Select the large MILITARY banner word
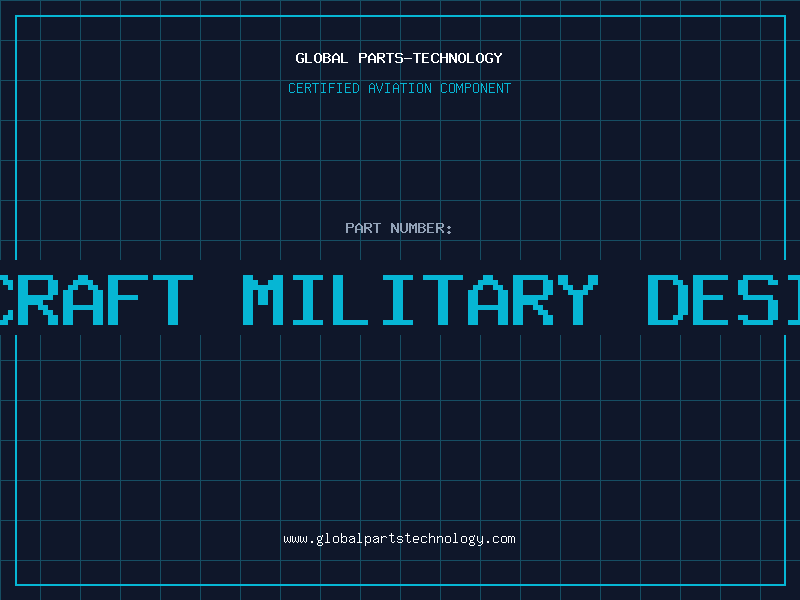This screenshot has height=600, width=800. 420,300
